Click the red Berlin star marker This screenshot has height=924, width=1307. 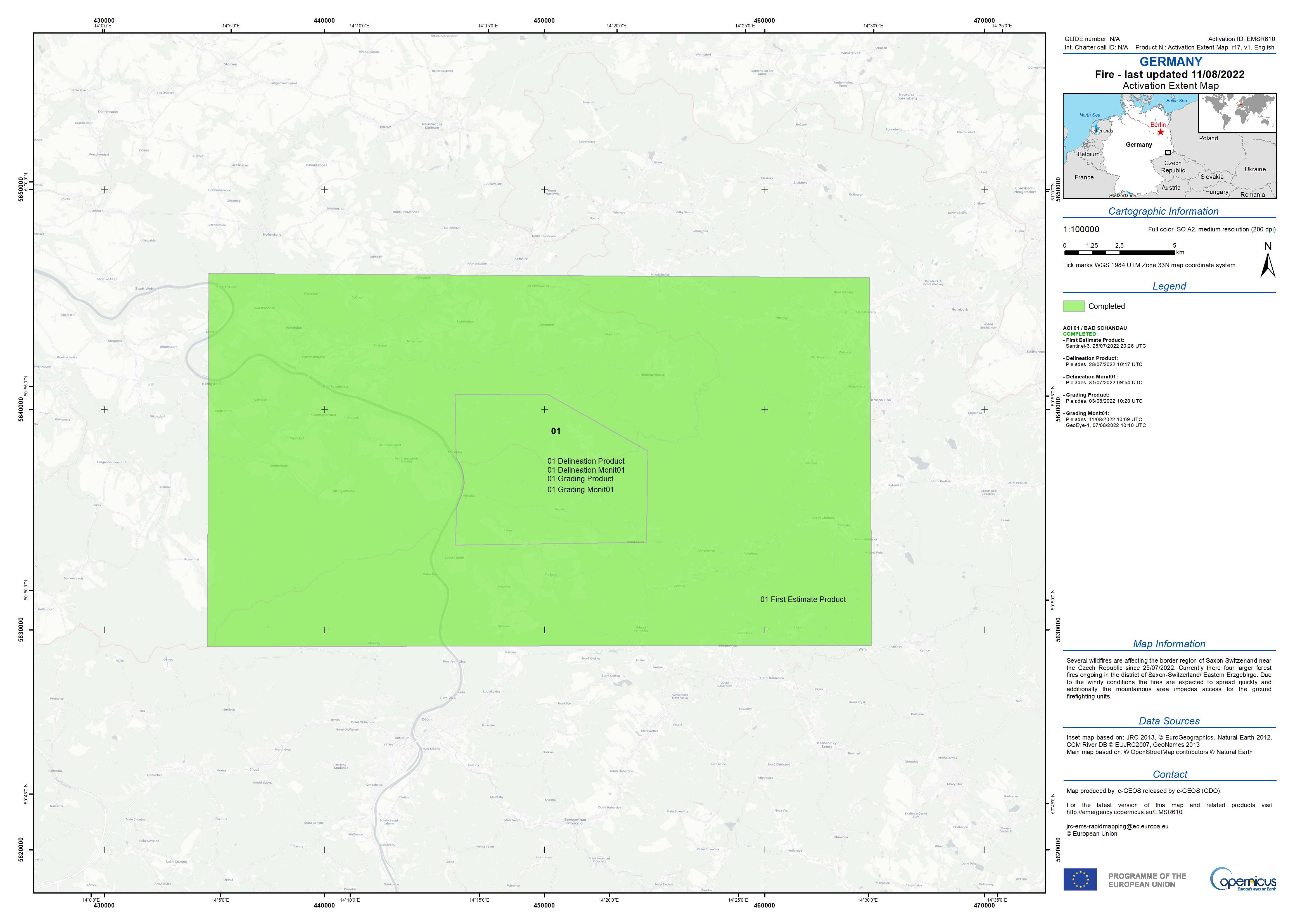coord(1160,132)
